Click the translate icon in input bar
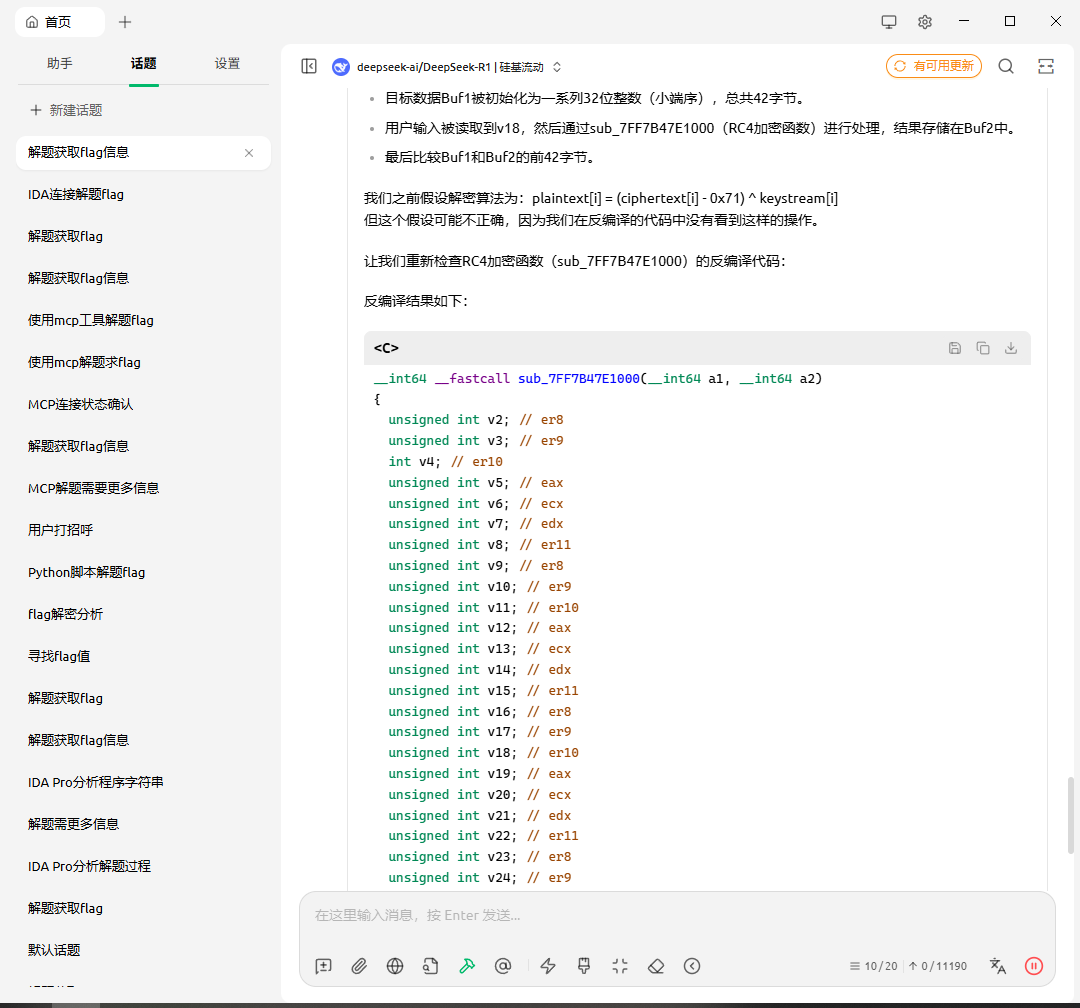This screenshot has height=1008, width=1080. click(x=997, y=966)
